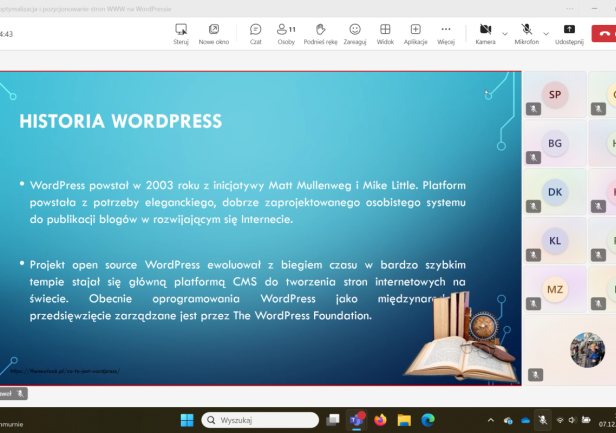Toggle the Kamera camera on
The image size is (616, 433).
pyautogui.click(x=484, y=34)
